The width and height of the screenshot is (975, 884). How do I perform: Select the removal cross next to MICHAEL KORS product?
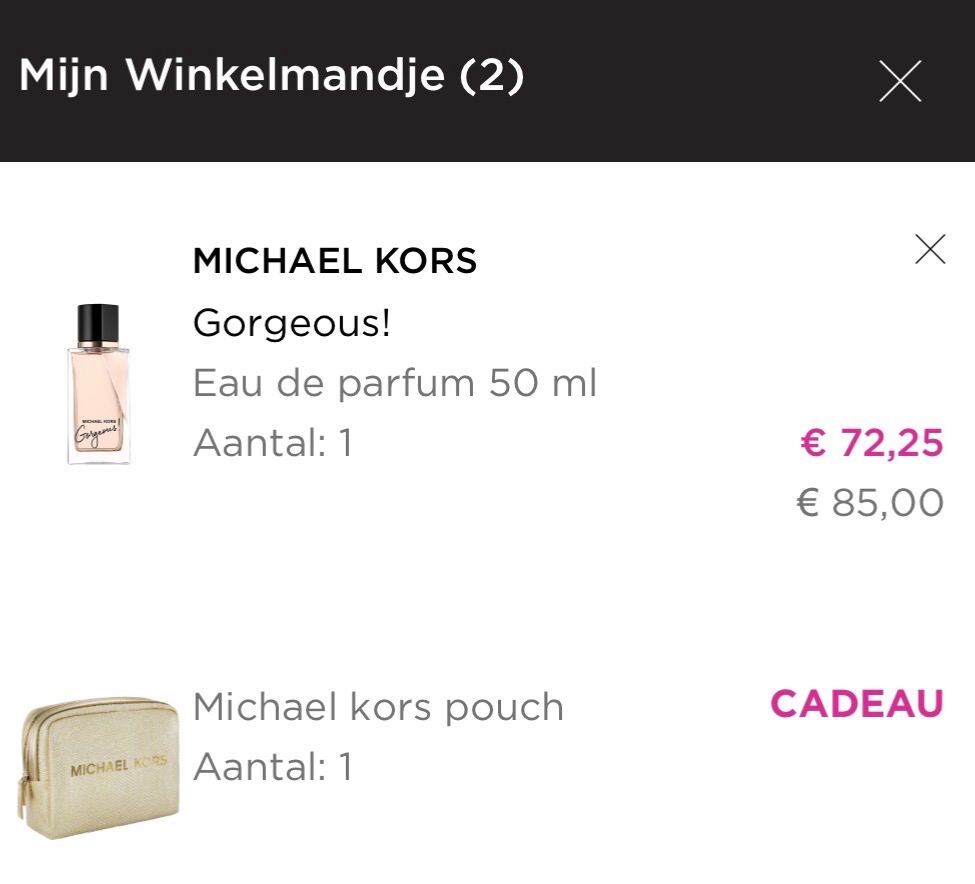pyautogui.click(x=931, y=247)
